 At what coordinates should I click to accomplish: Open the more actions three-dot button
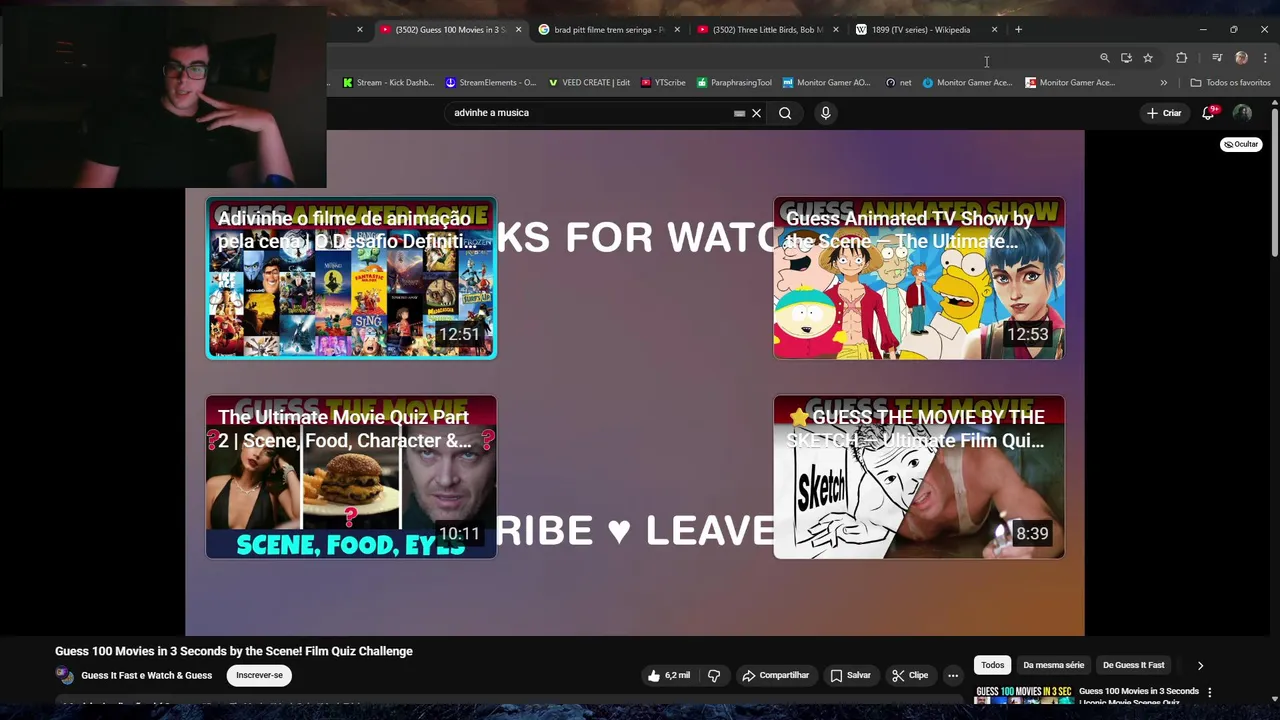pyautogui.click(x=953, y=675)
